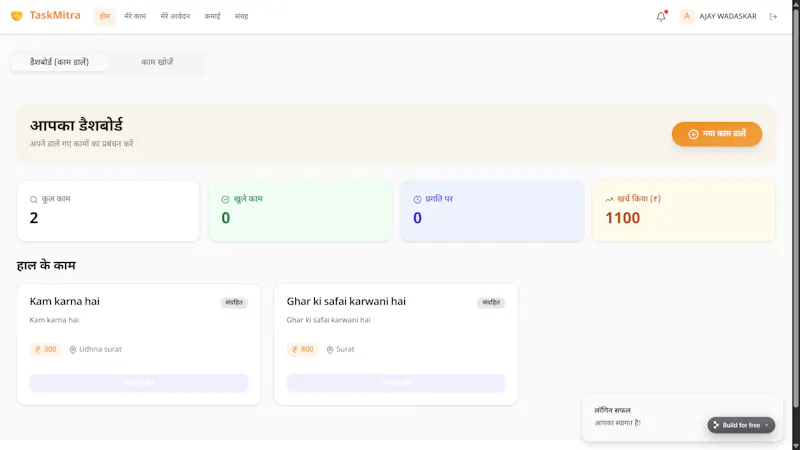
Task: Click location pin beside Udhna surat
Action: click(x=73, y=349)
